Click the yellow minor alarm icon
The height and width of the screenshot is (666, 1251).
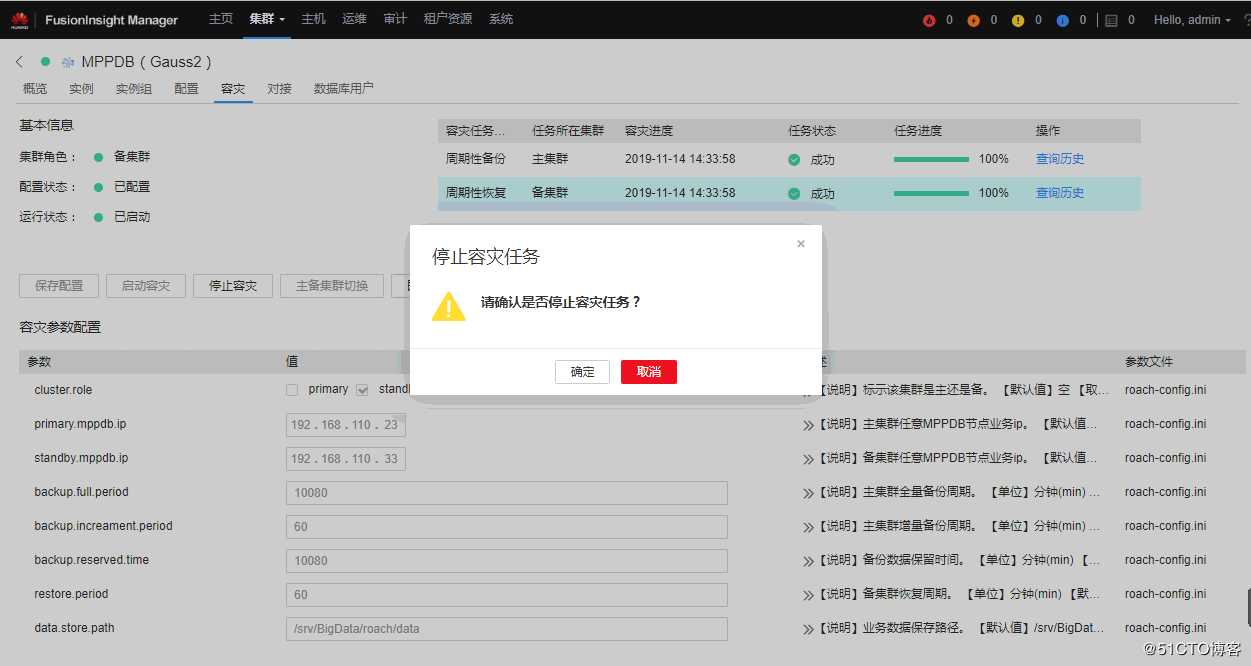tap(1019, 18)
